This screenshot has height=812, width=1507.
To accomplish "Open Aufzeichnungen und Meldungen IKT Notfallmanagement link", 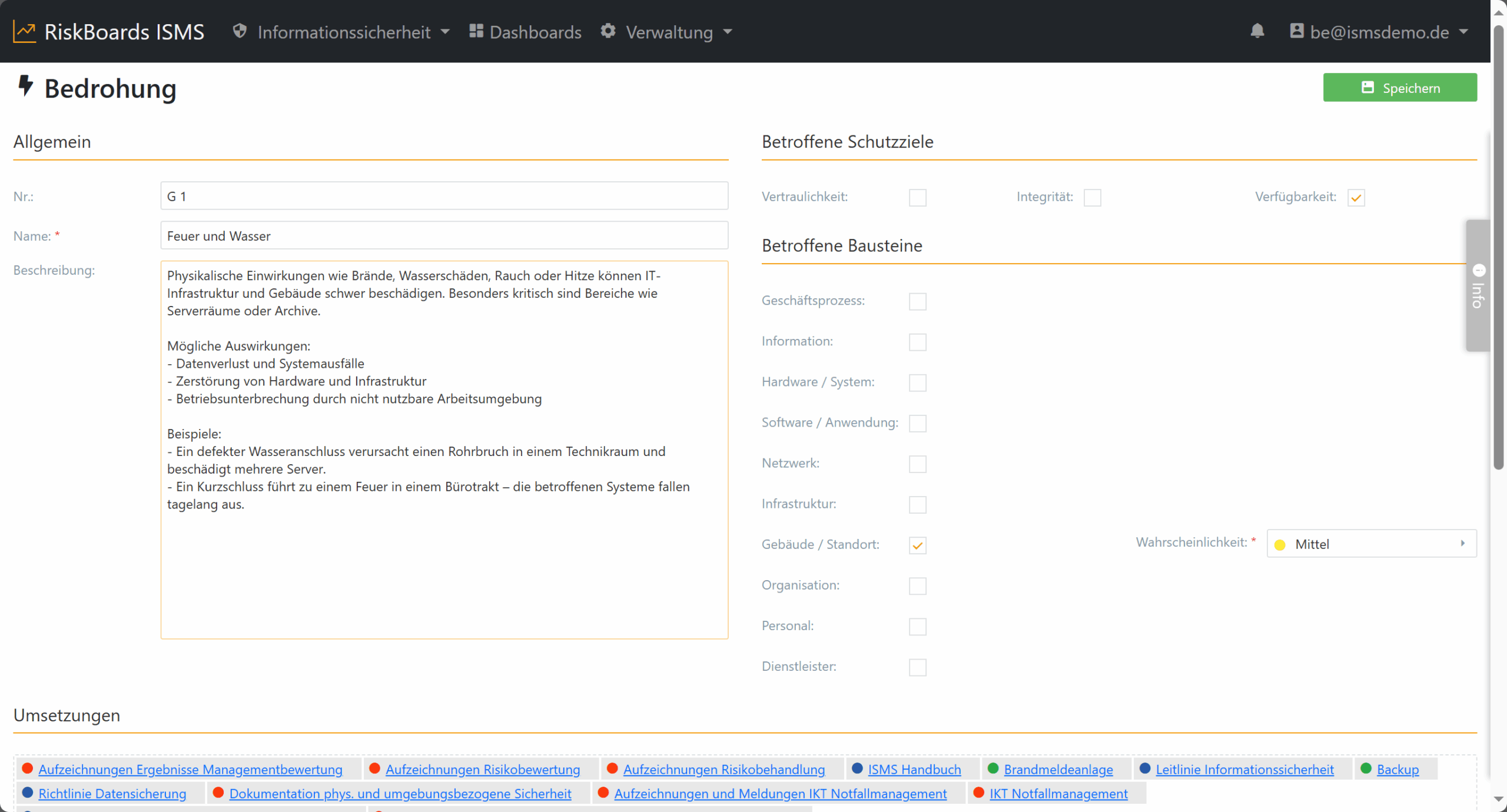I will 781,793.
